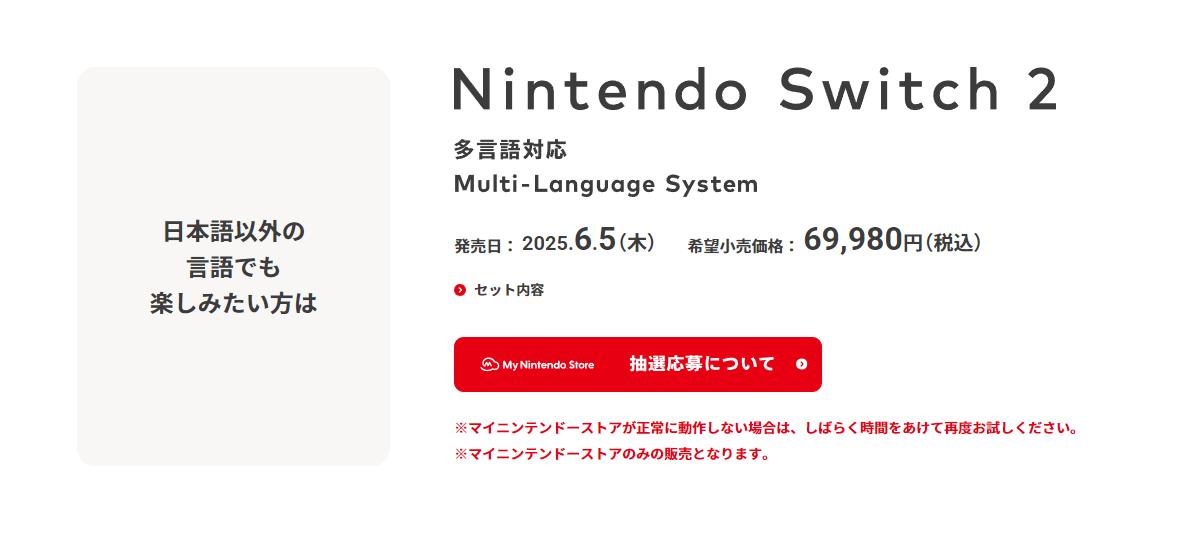
Task: Click the numeral 2 in the heading
Action: 1041,91
